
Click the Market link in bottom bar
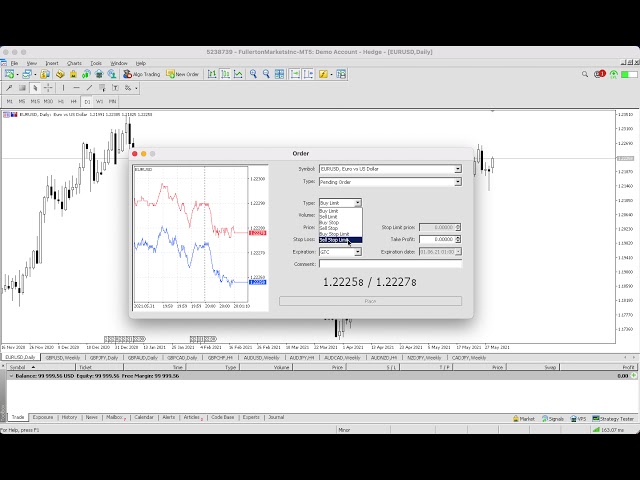(x=524, y=419)
